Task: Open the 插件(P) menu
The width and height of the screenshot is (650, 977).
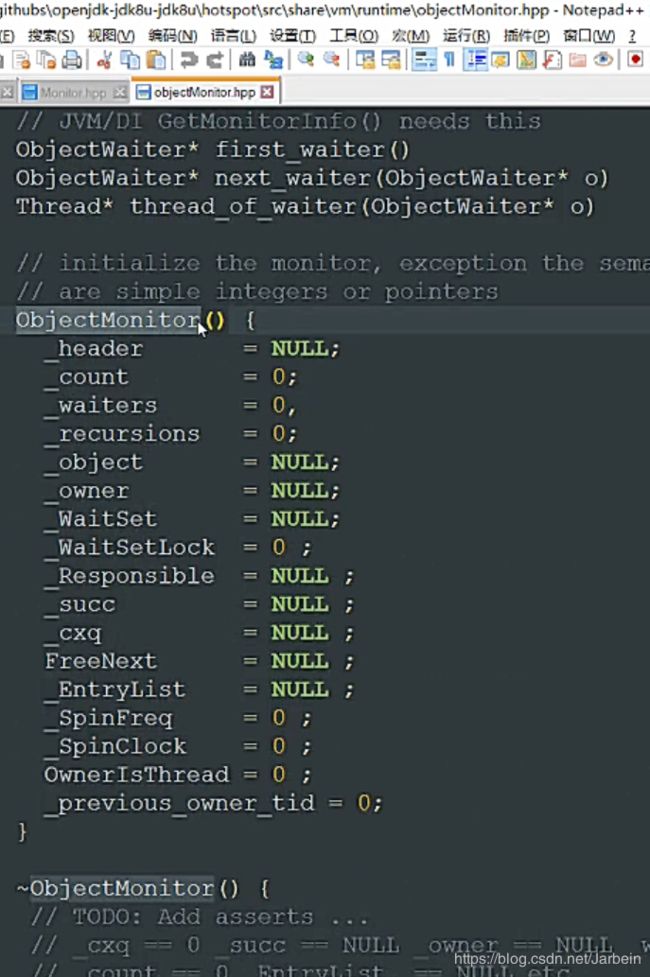Action: coord(527,36)
